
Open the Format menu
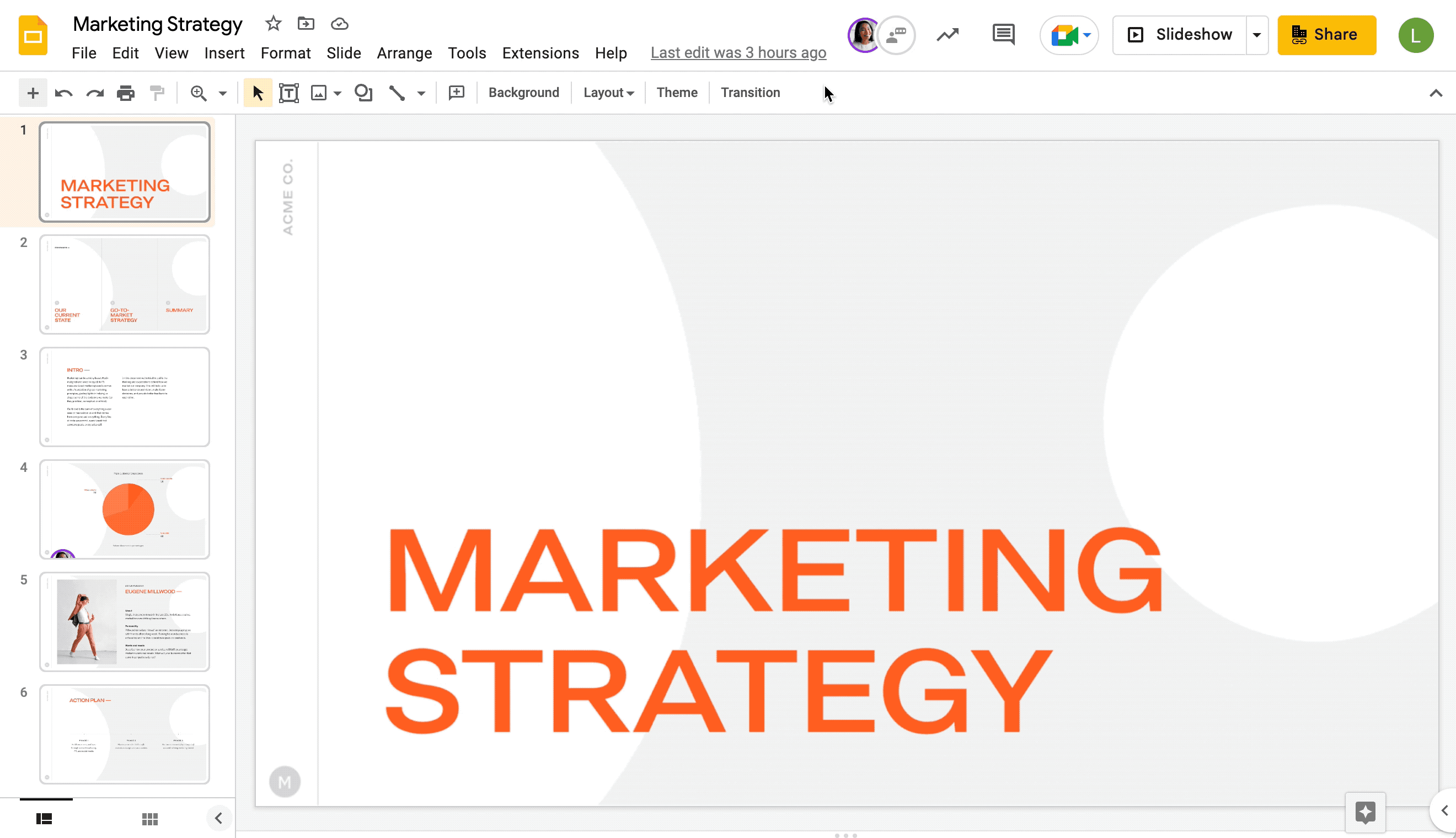pyautogui.click(x=285, y=52)
